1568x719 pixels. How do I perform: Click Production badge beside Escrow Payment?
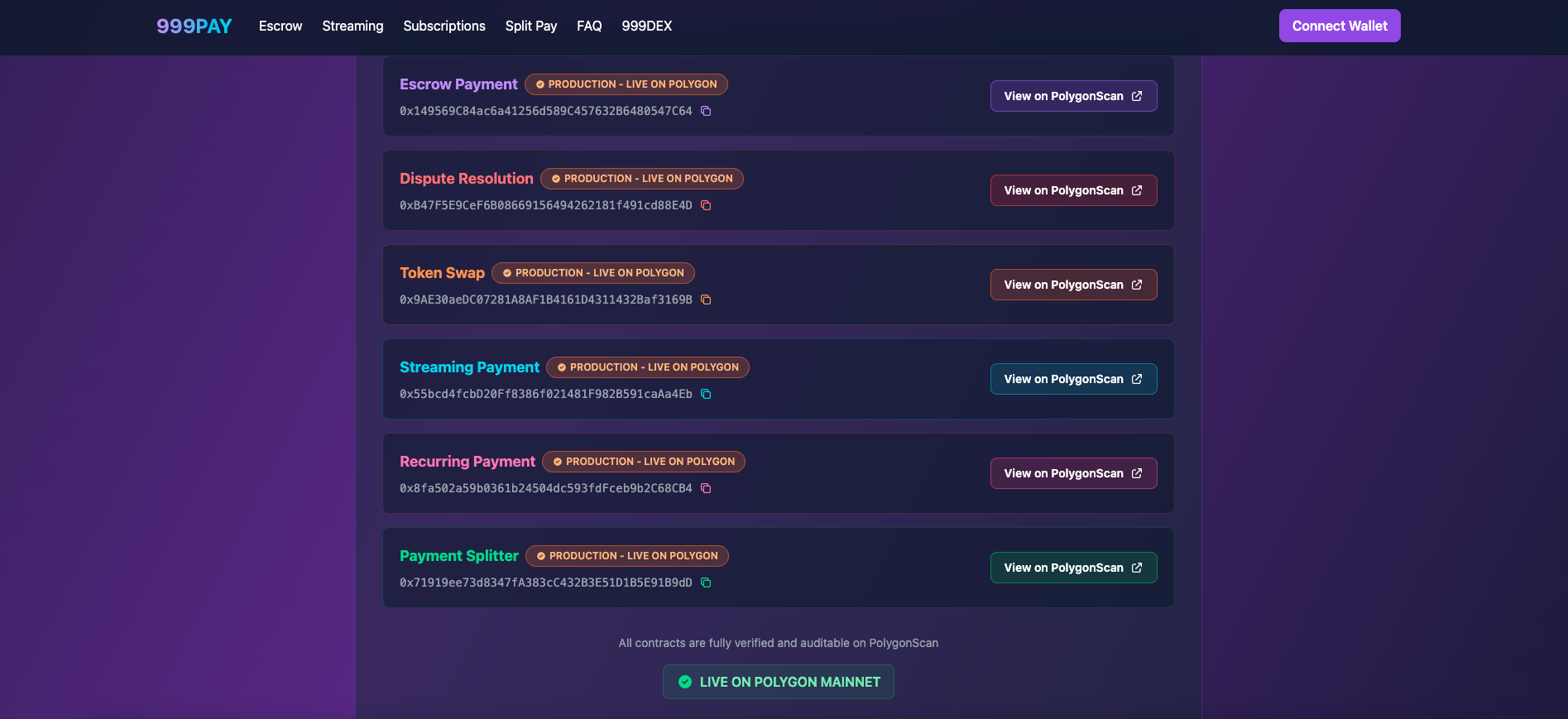pos(626,84)
